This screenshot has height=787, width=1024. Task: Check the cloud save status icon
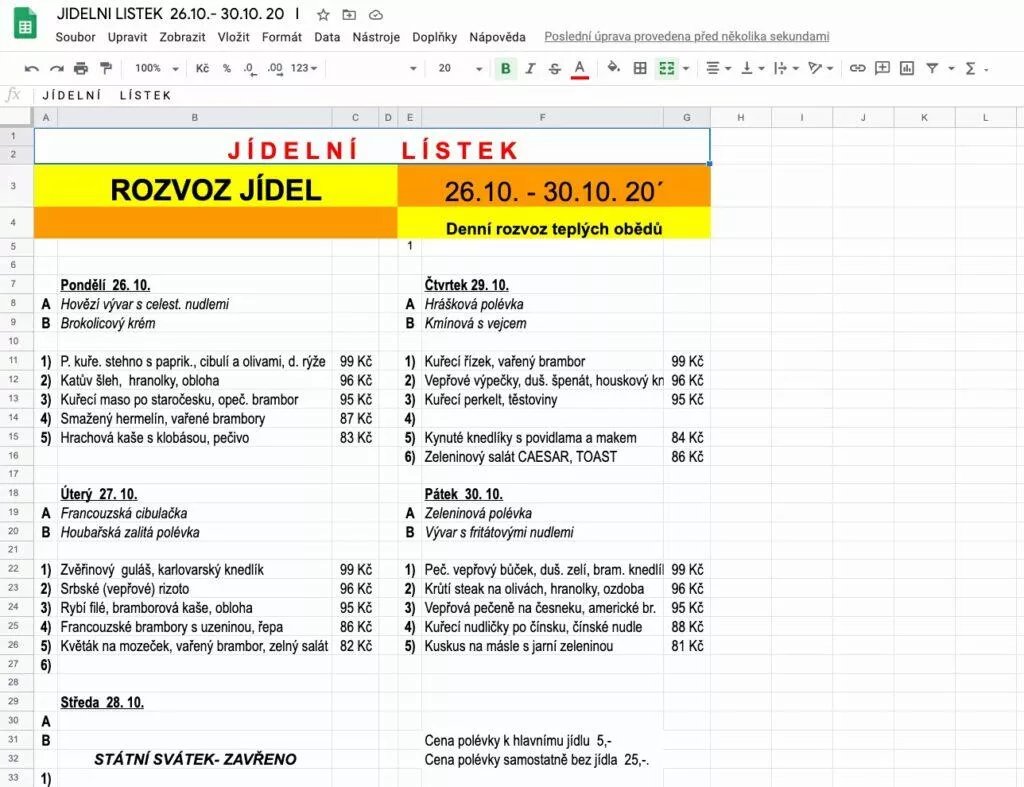(x=376, y=14)
